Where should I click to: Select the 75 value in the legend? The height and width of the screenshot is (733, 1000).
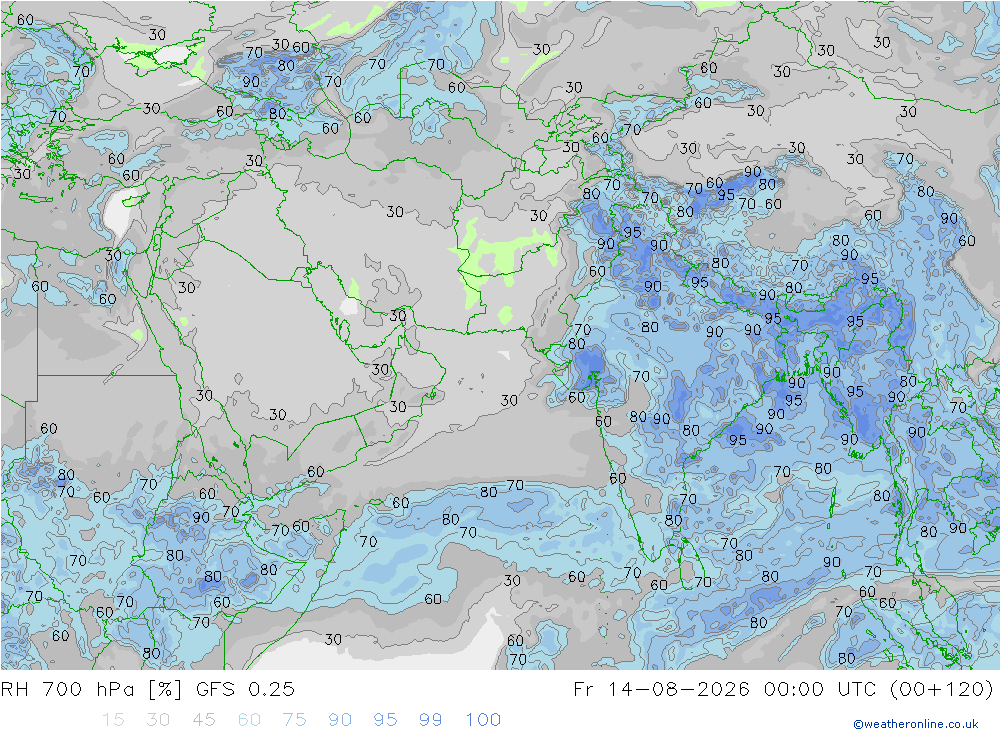pos(295,720)
